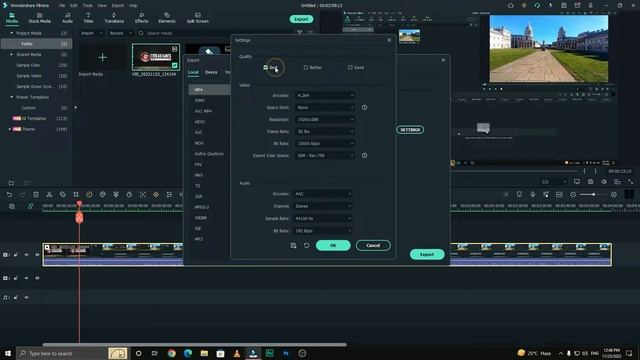This screenshot has height=360, width=640.
Task: Hide the second video track with eye icon
Action: [x=37, y=278]
